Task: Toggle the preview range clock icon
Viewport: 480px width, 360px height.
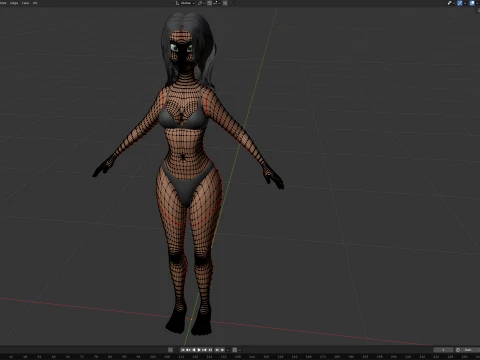Action: coord(458,350)
